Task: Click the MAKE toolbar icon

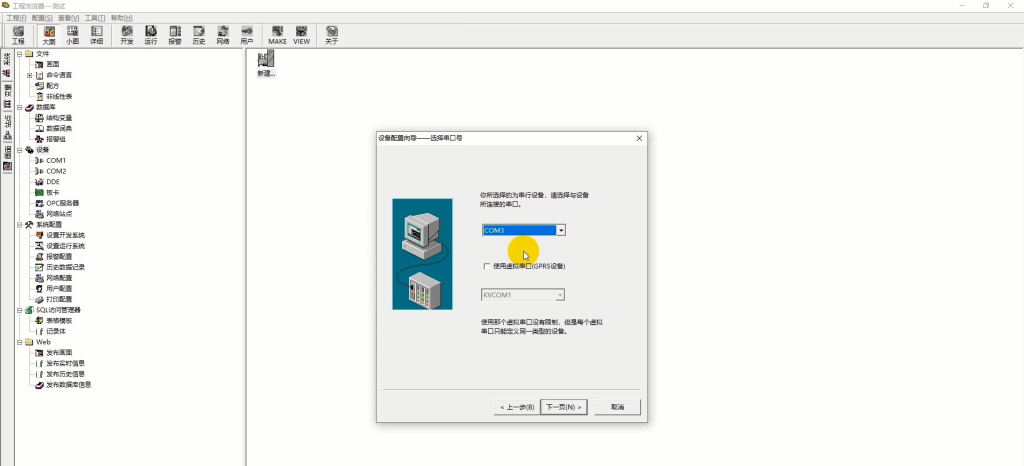Action: point(277,36)
